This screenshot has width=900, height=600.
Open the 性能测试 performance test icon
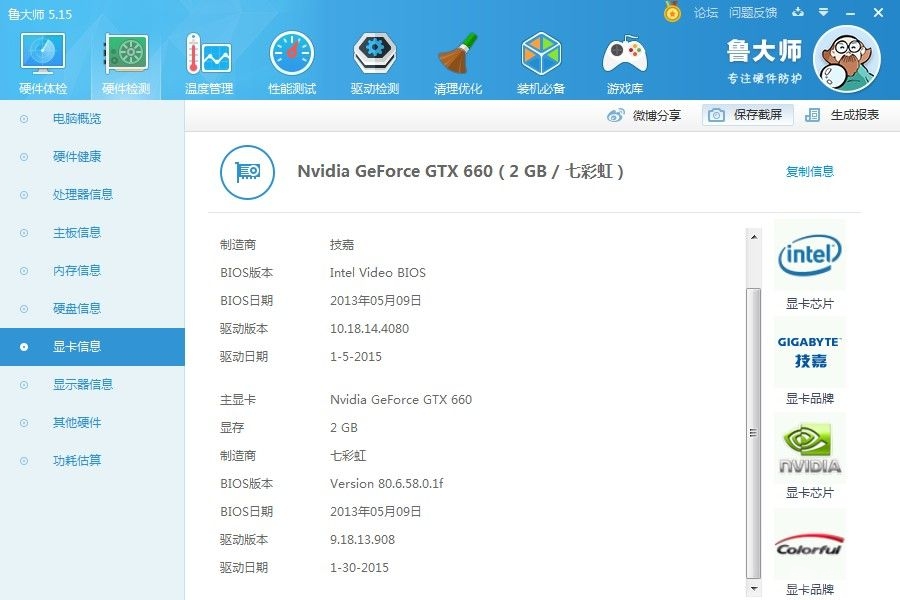pyautogui.click(x=292, y=62)
